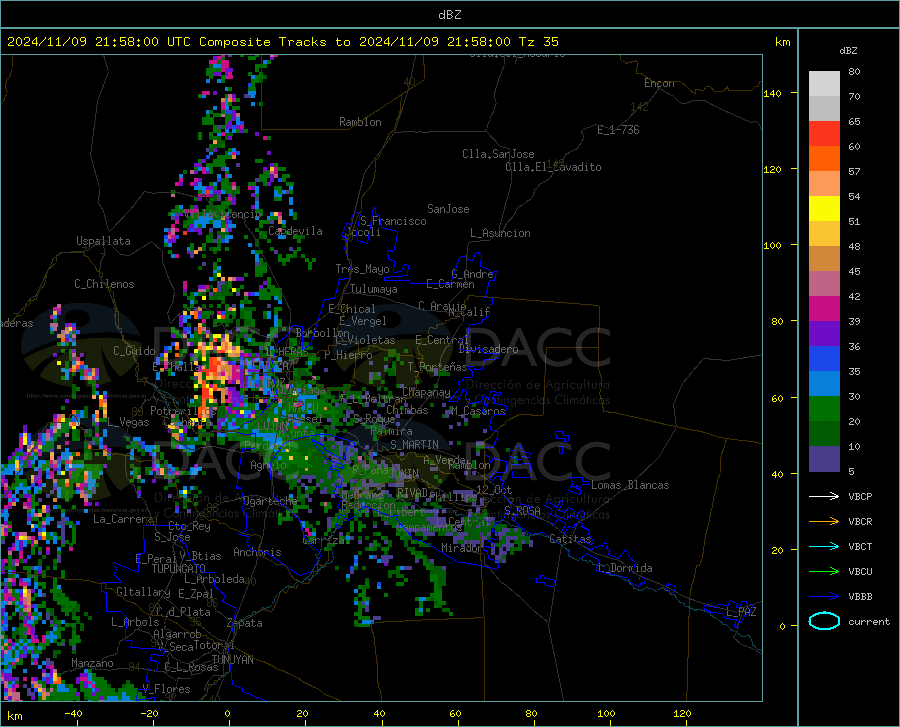
Task: Click the Capdevila map label
Action: click(295, 231)
